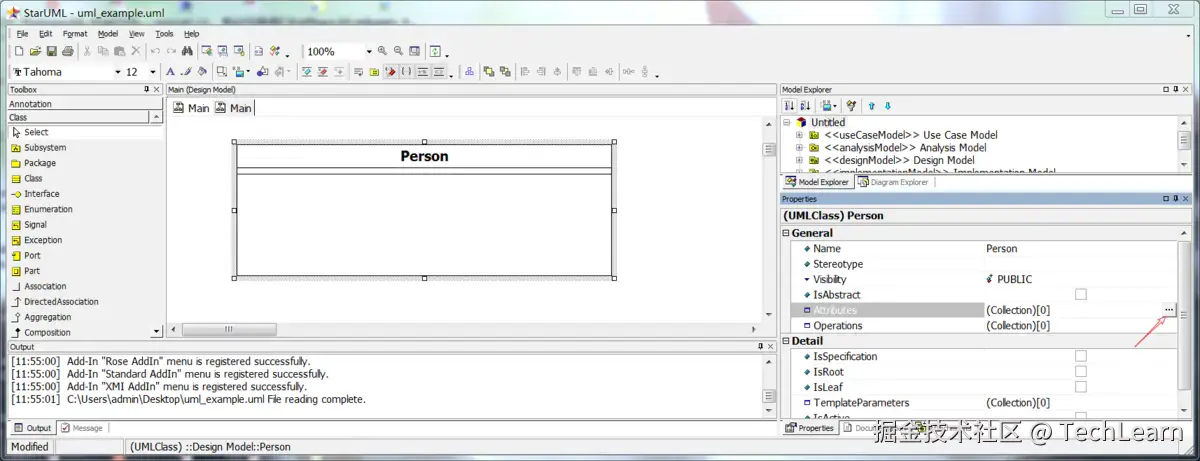Switch to the Message tab
Screen dimensions: 1200x461
pyautogui.click(x=82, y=428)
